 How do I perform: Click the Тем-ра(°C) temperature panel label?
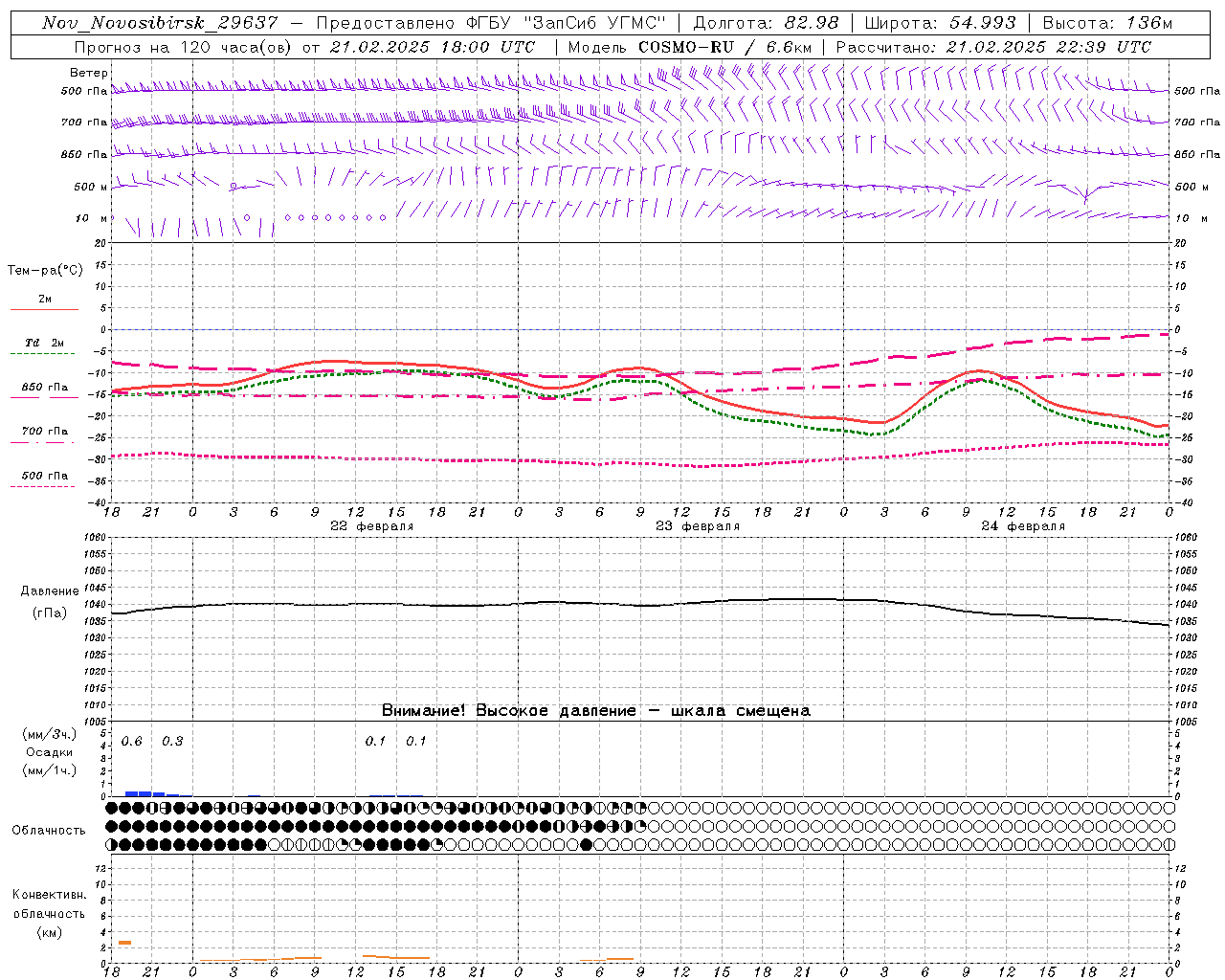pos(45,271)
